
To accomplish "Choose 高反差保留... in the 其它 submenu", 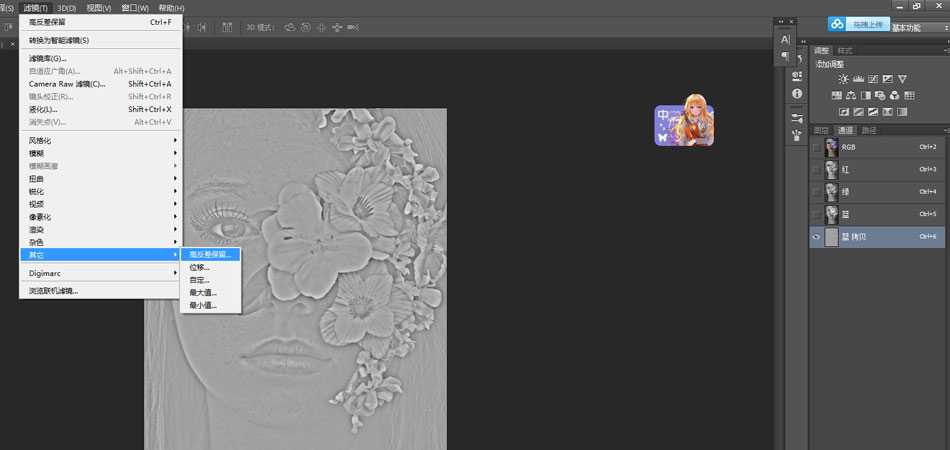I will tap(210, 254).
